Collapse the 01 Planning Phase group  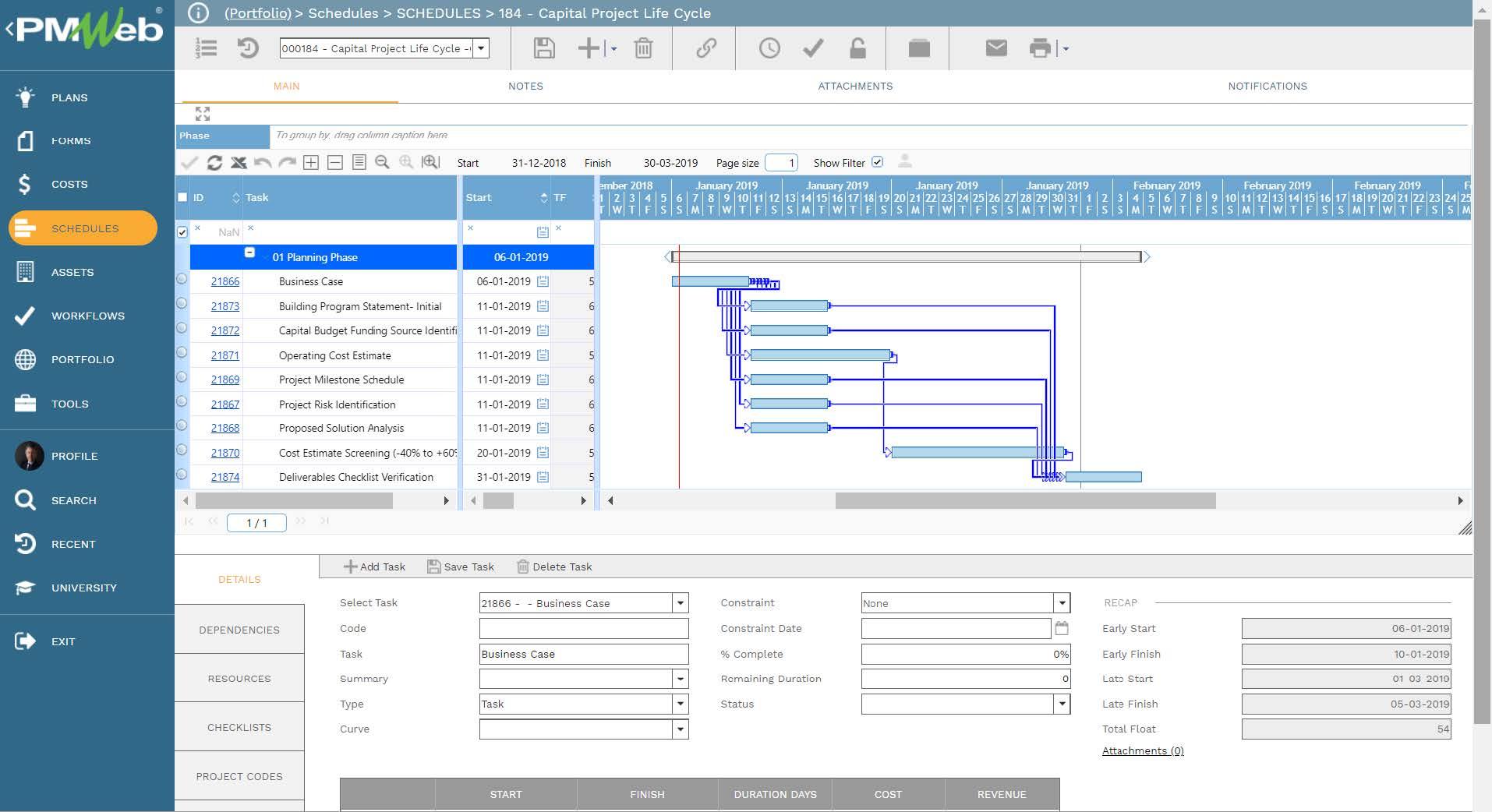click(x=249, y=252)
